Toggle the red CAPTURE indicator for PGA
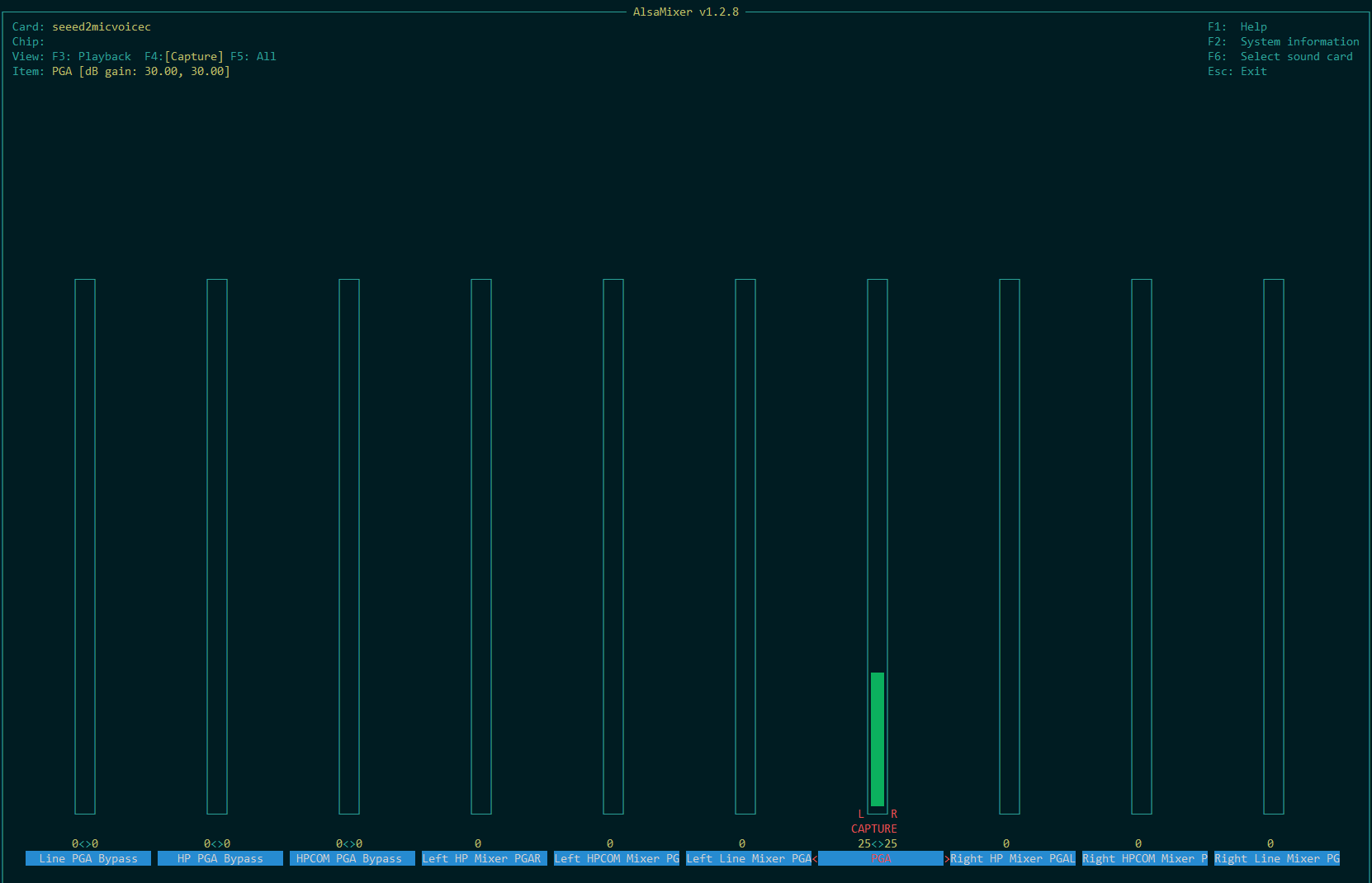This screenshot has width=1372, height=883. (x=873, y=829)
